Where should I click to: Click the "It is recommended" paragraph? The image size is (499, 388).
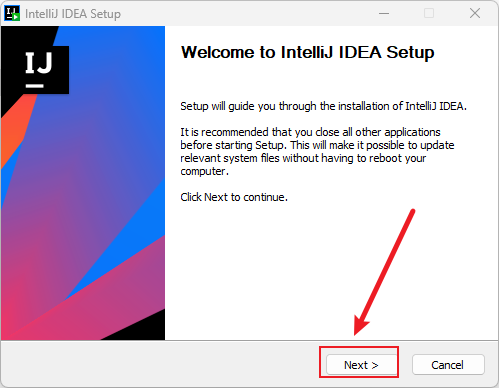coord(317,152)
